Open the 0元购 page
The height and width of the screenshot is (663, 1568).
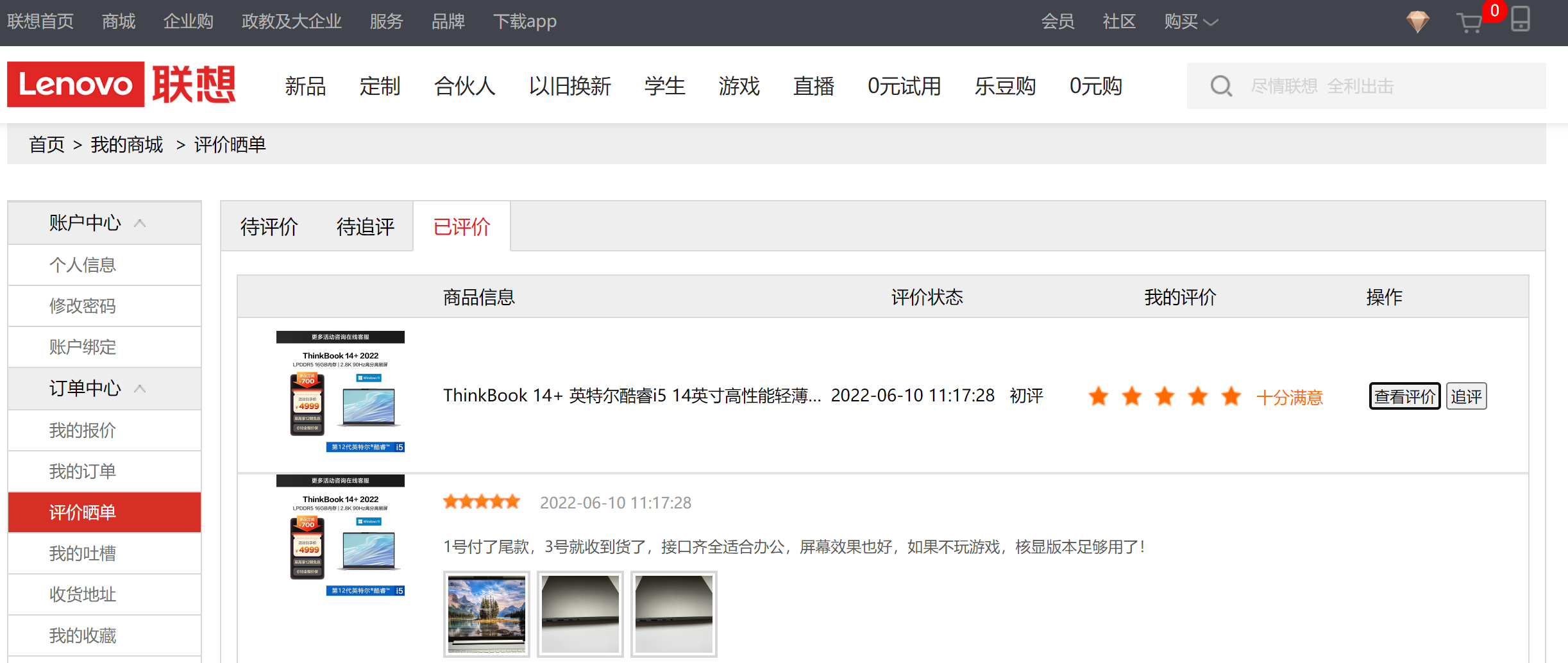point(1095,86)
